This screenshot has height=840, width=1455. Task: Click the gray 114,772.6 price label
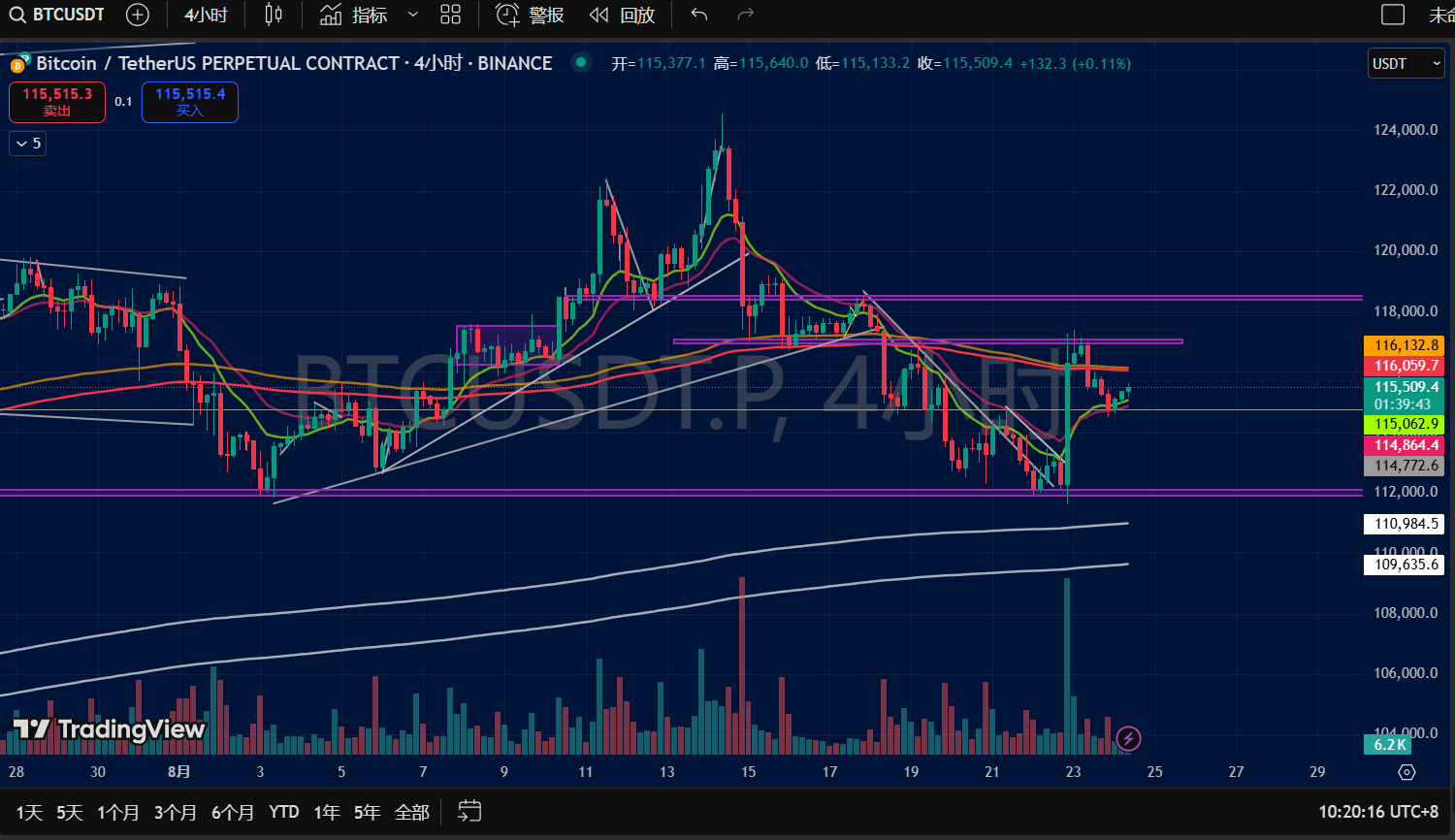point(1404,466)
